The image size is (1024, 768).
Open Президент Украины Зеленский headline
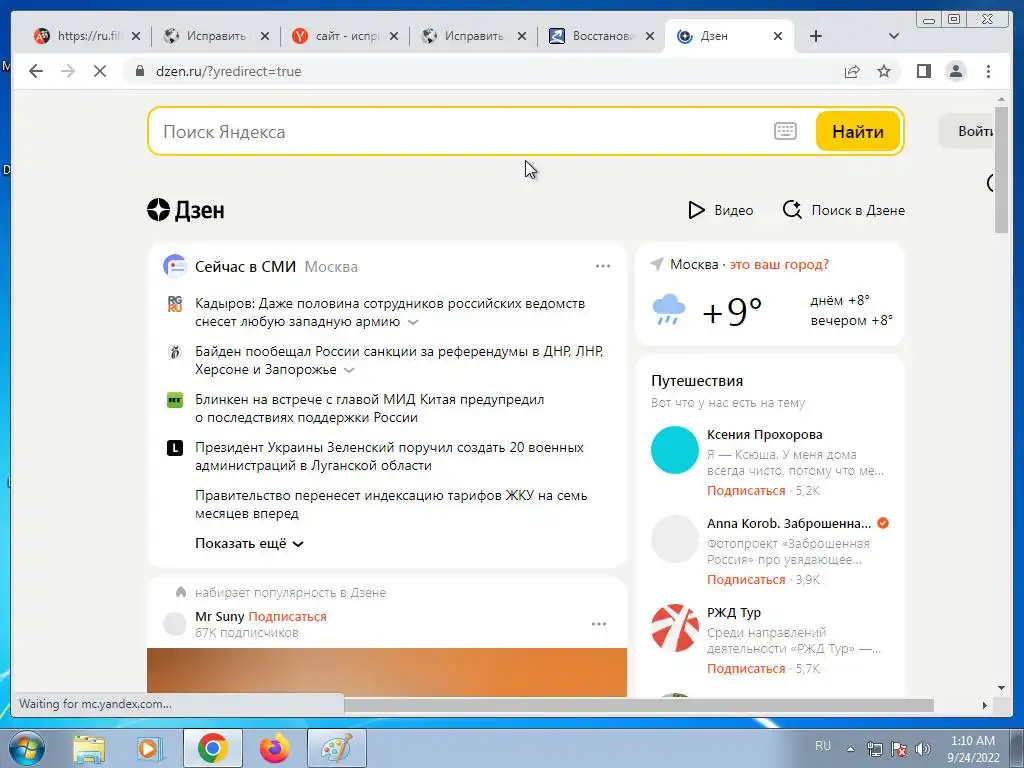[389, 456]
